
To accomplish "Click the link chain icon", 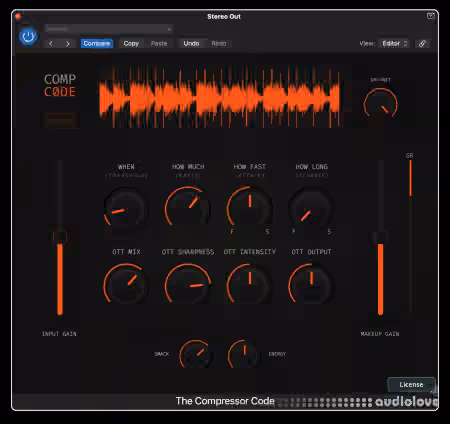I will click(422, 44).
